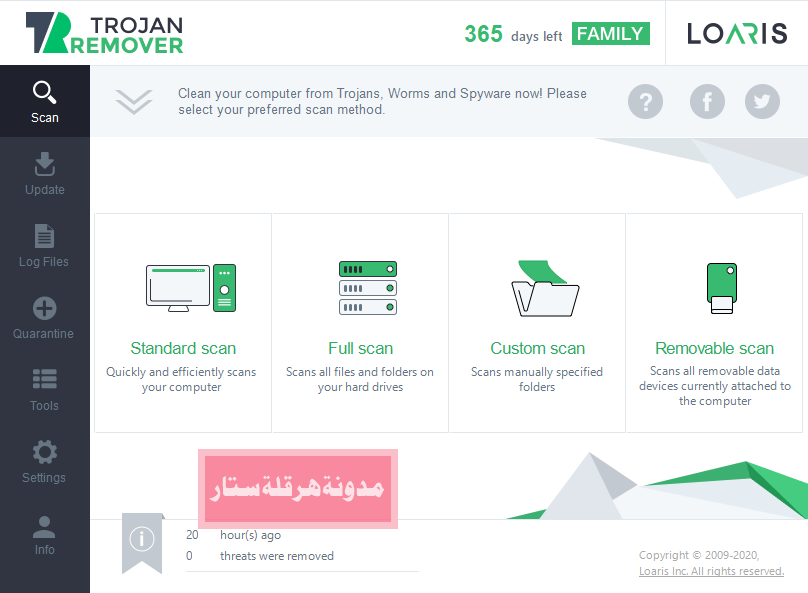Click the LOARIS logo in the header

pyautogui.click(x=737, y=33)
